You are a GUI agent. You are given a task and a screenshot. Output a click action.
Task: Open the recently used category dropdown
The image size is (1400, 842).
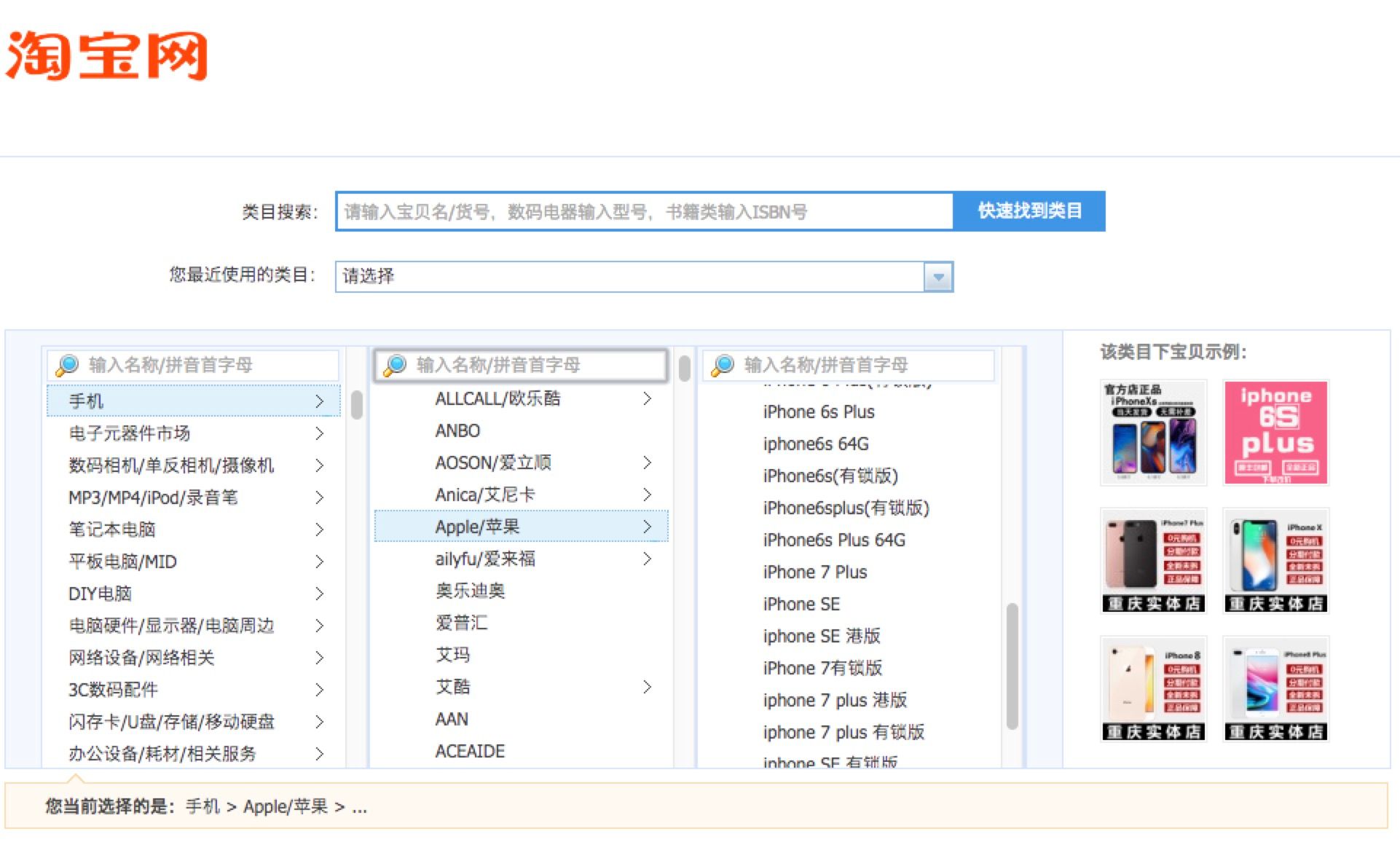click(x=645, y=277)
